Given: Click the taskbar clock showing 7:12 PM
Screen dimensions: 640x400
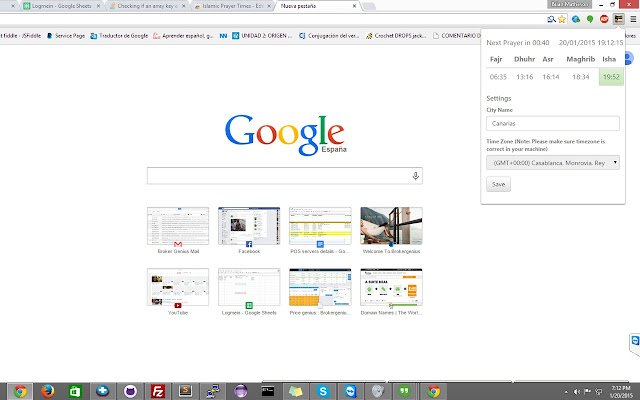Looking at the screenshot, I should [x=621, y=392].
